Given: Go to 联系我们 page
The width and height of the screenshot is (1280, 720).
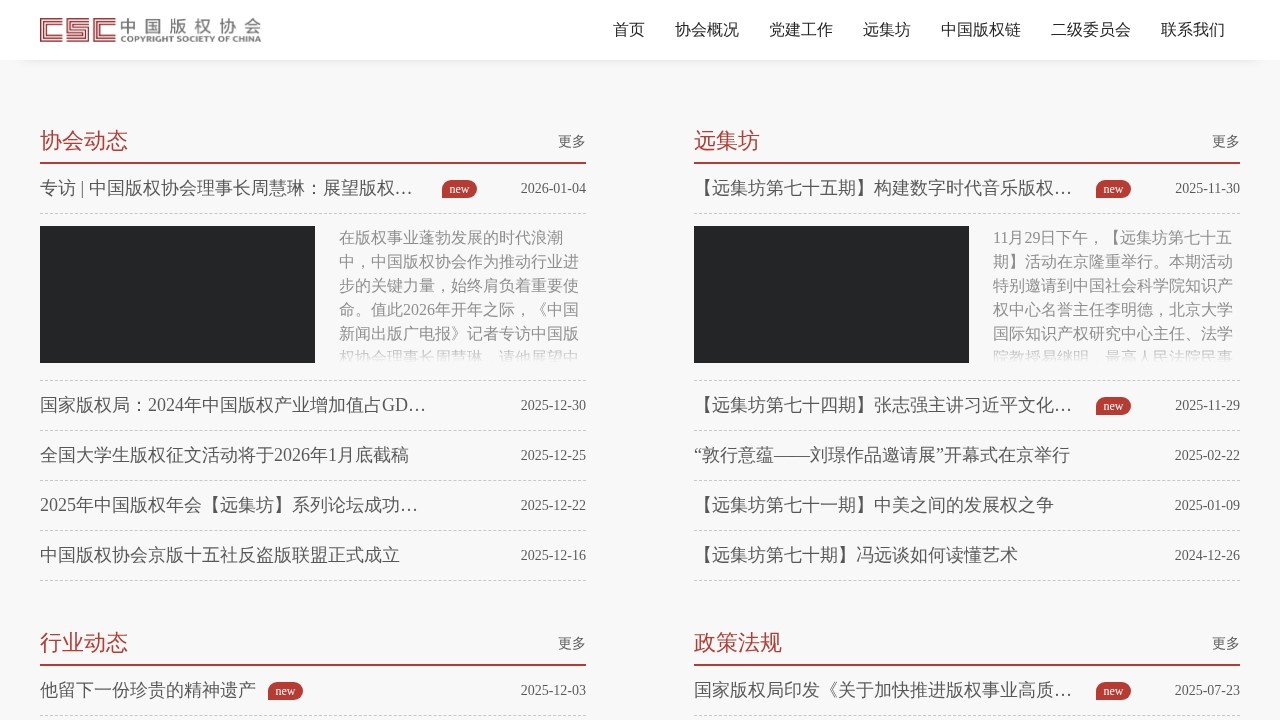Looking at the screenshot, I should click(1193, 30).
